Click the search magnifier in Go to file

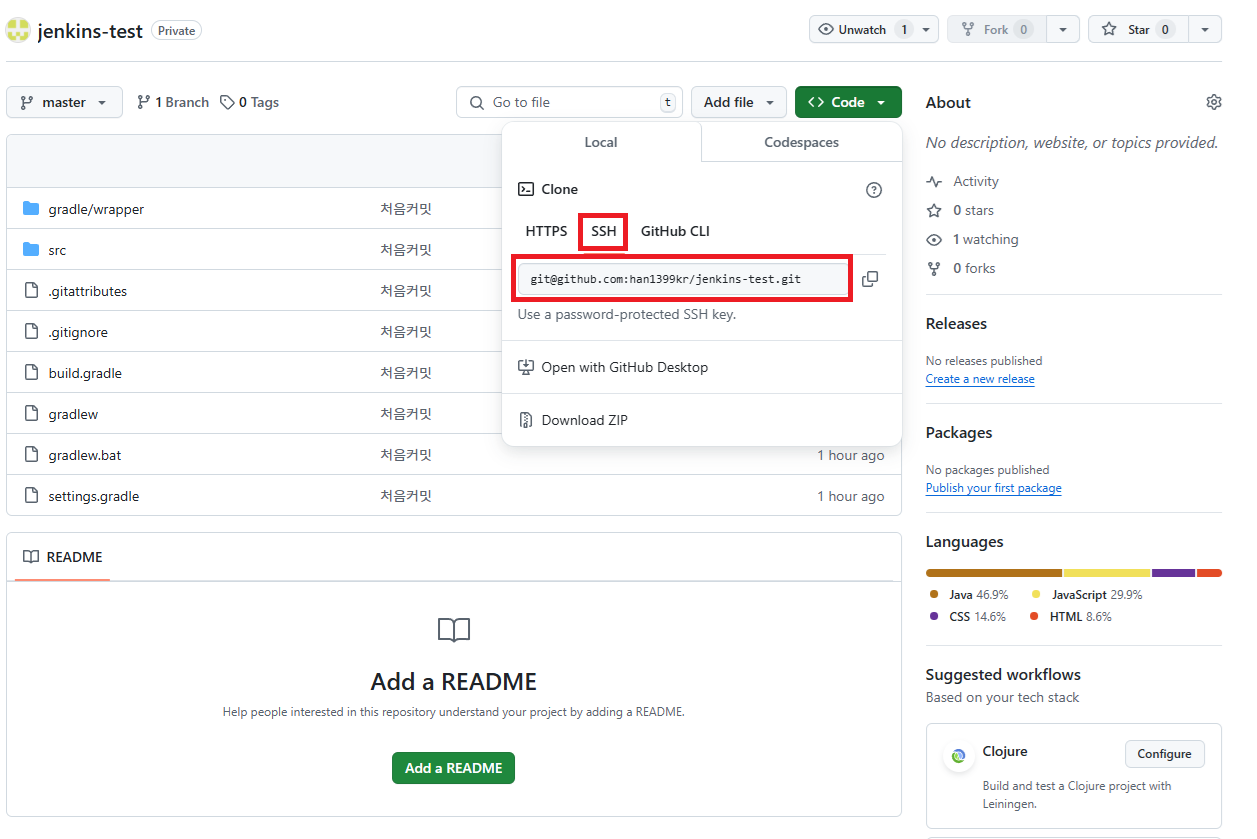(476, 102)
